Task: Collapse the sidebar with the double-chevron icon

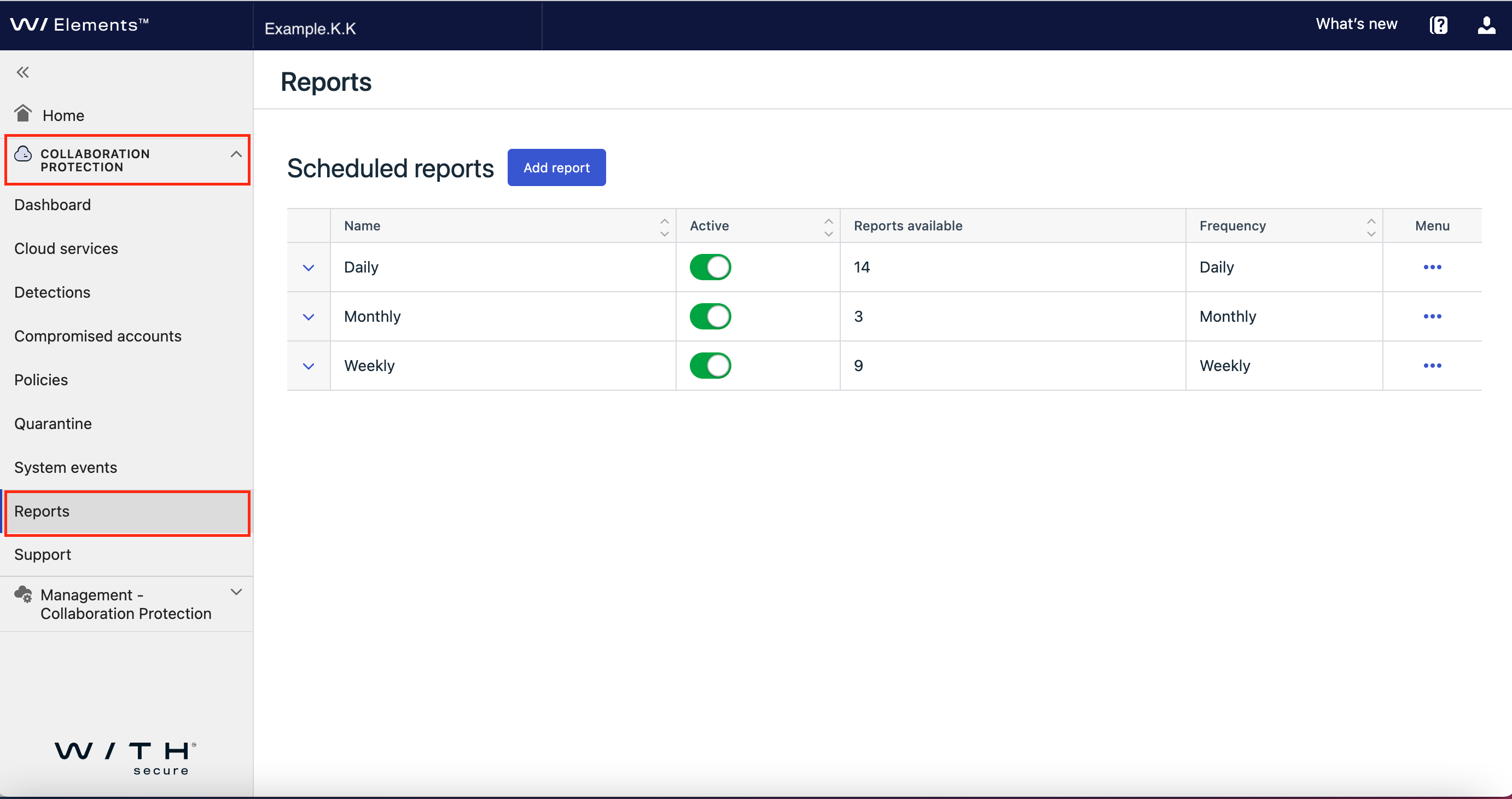Action: coord(22,72)
